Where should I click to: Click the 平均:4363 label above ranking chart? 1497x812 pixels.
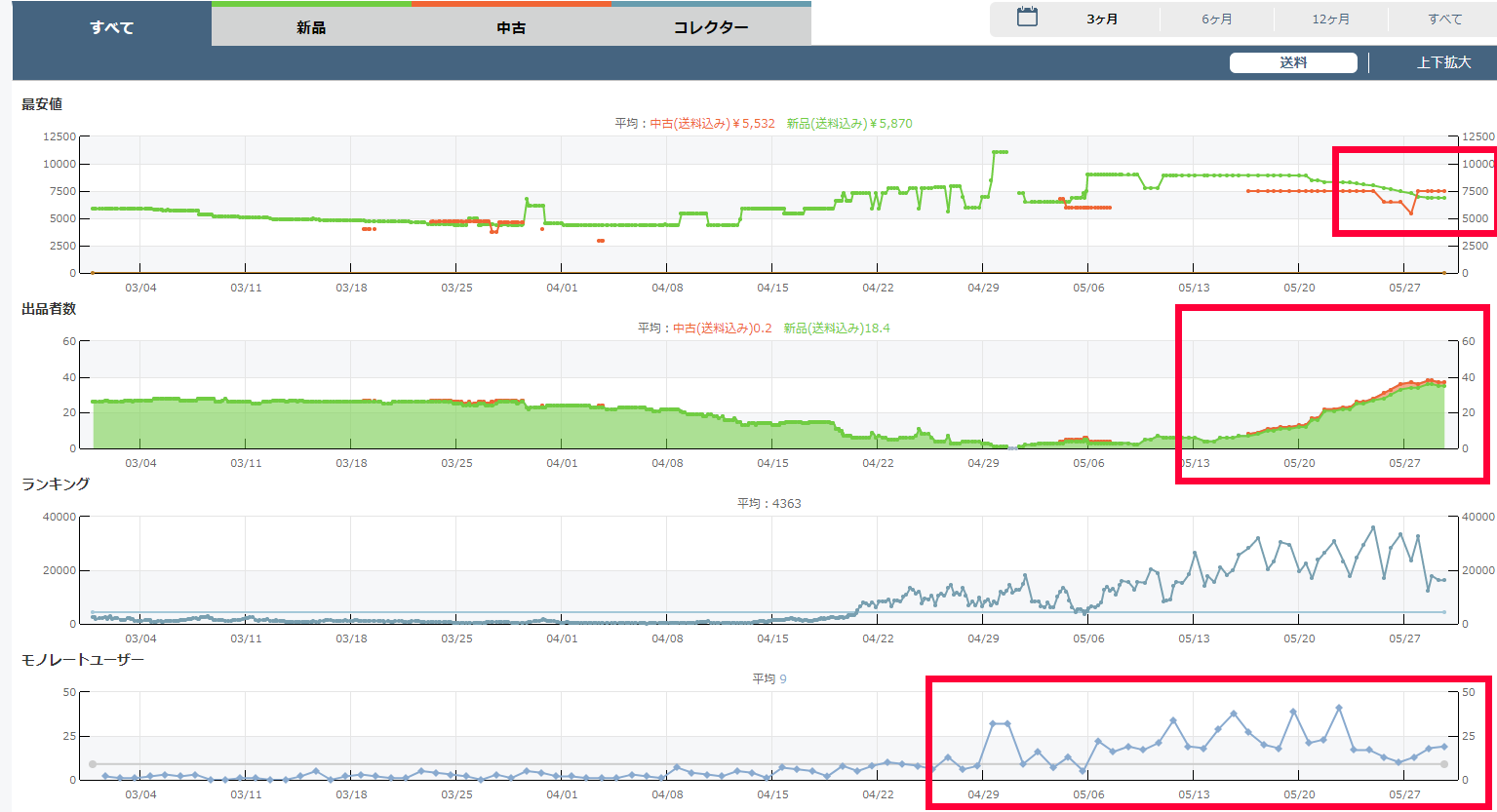(768, 504)
